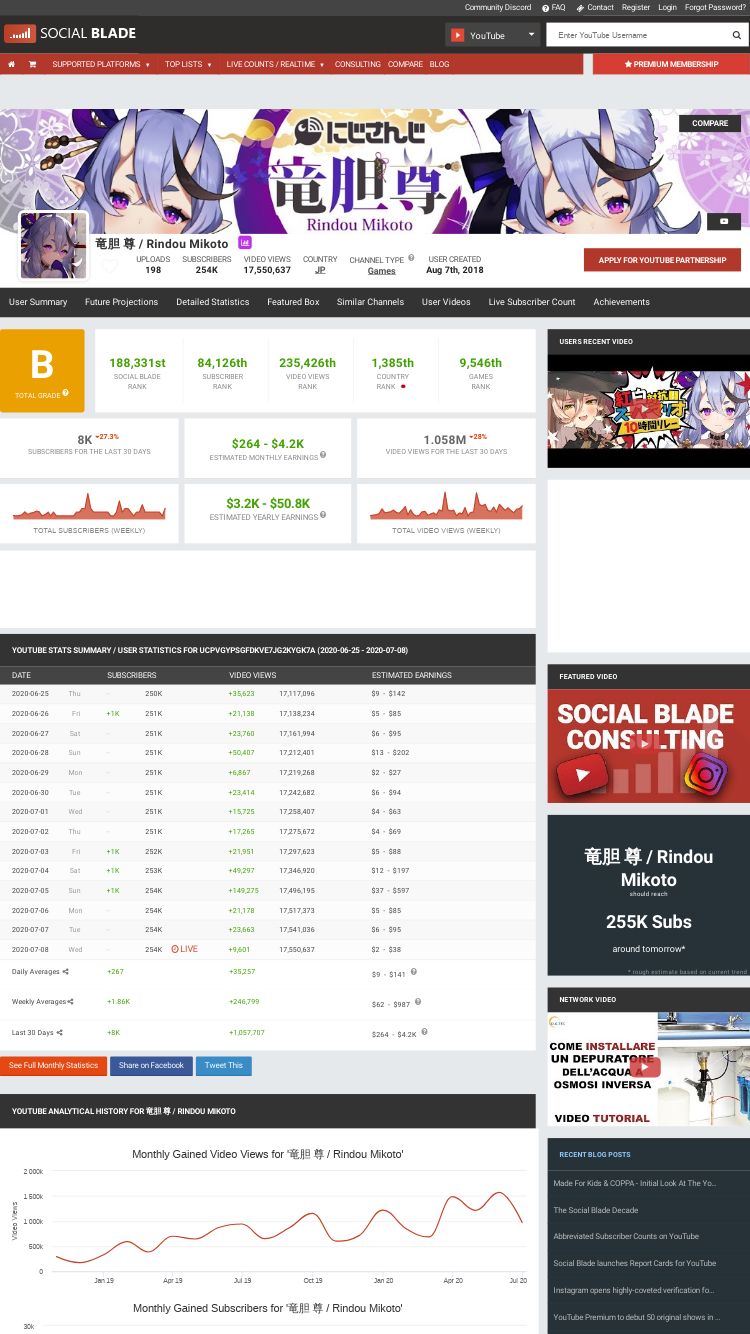Image resolution: width=750 pixels, height=1334 pixels.
Task: Click See Full Monthly Statistics
Action: click(x=53, y=1066)
